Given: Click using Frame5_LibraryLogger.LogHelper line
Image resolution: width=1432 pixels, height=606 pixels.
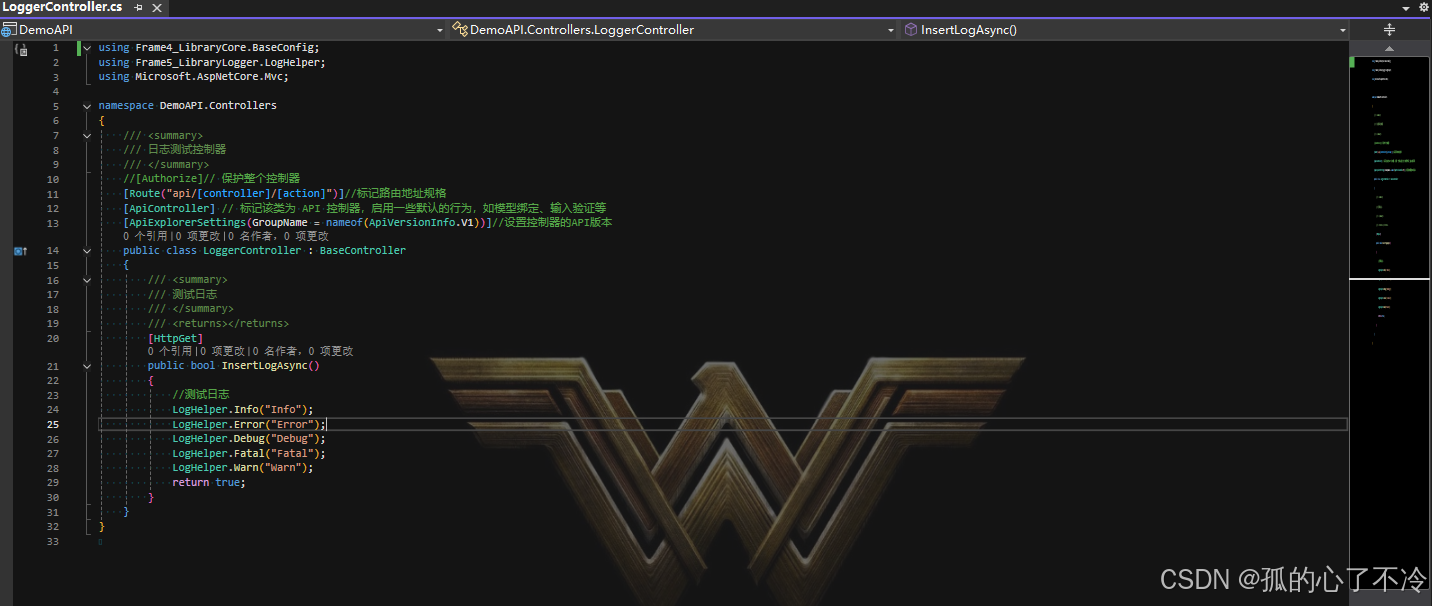Looking at the screenshot, I should pos(212,62).
